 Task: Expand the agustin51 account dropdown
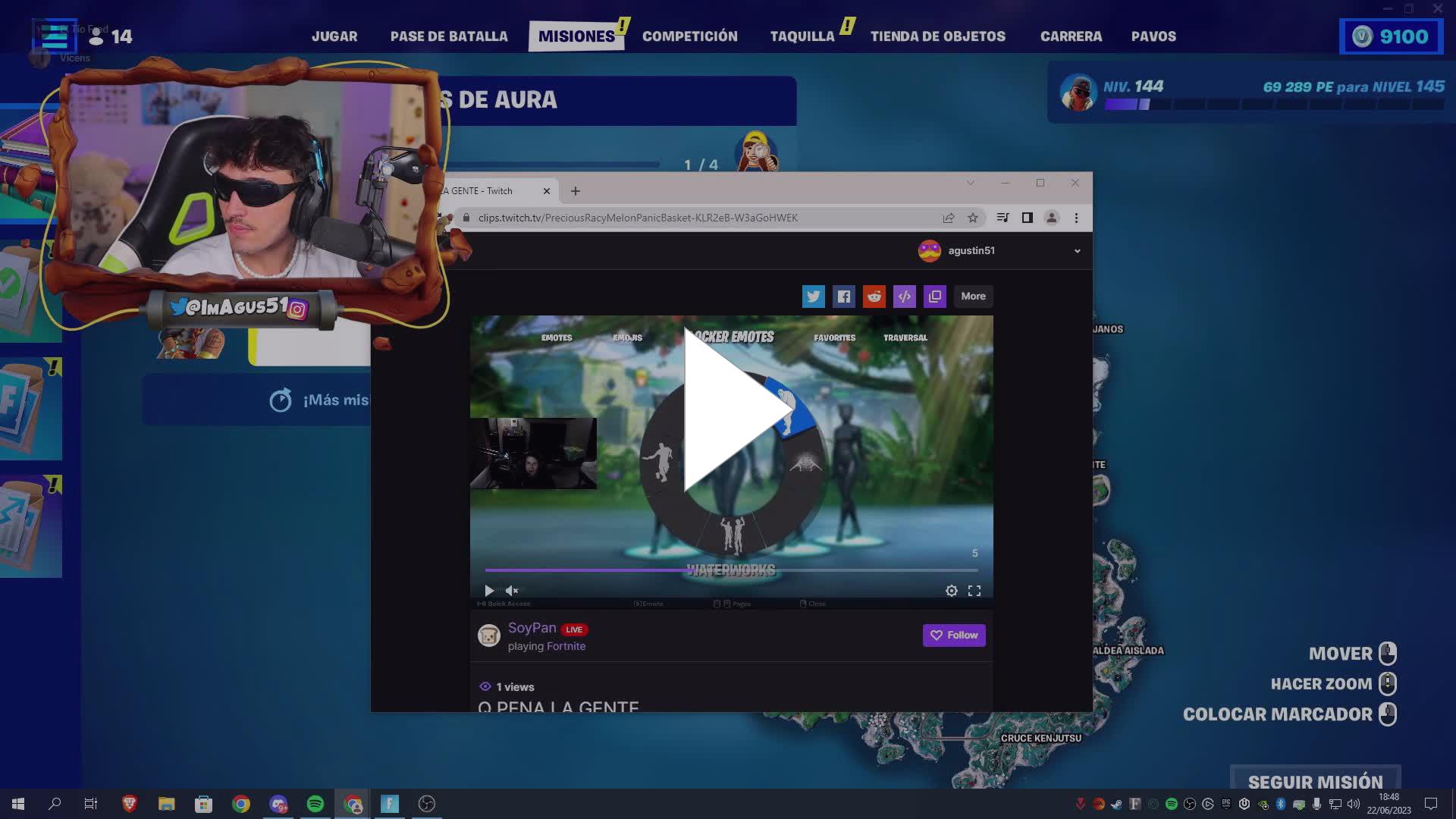point(1077,251)
